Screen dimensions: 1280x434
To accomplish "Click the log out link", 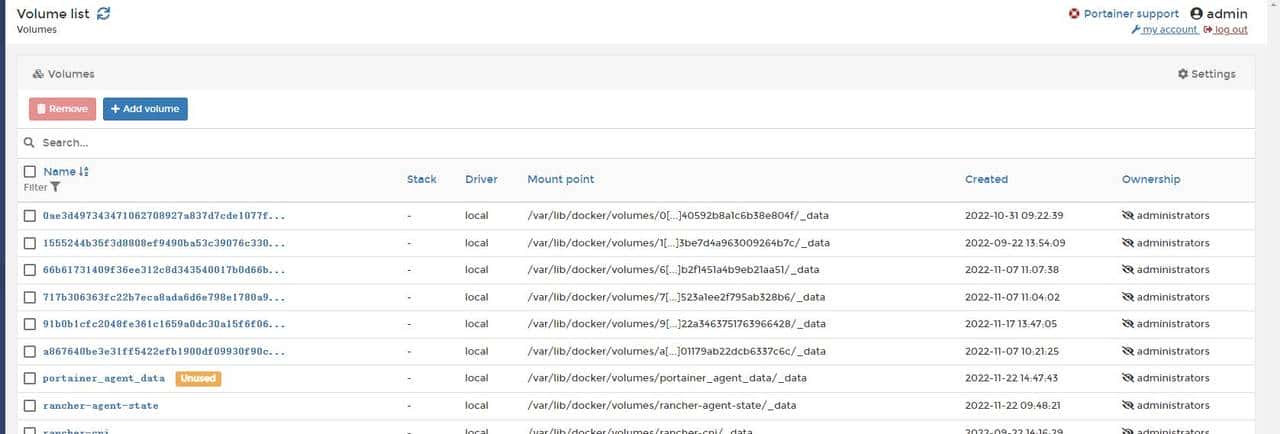I will [1231, 30].
